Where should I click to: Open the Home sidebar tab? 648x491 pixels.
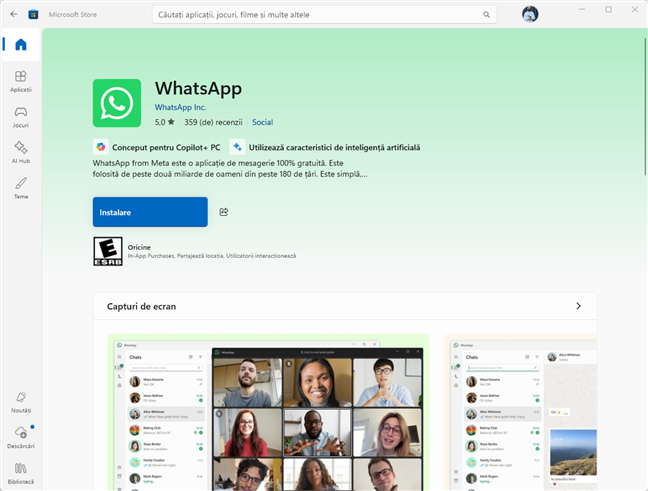[x=21, y=44]
